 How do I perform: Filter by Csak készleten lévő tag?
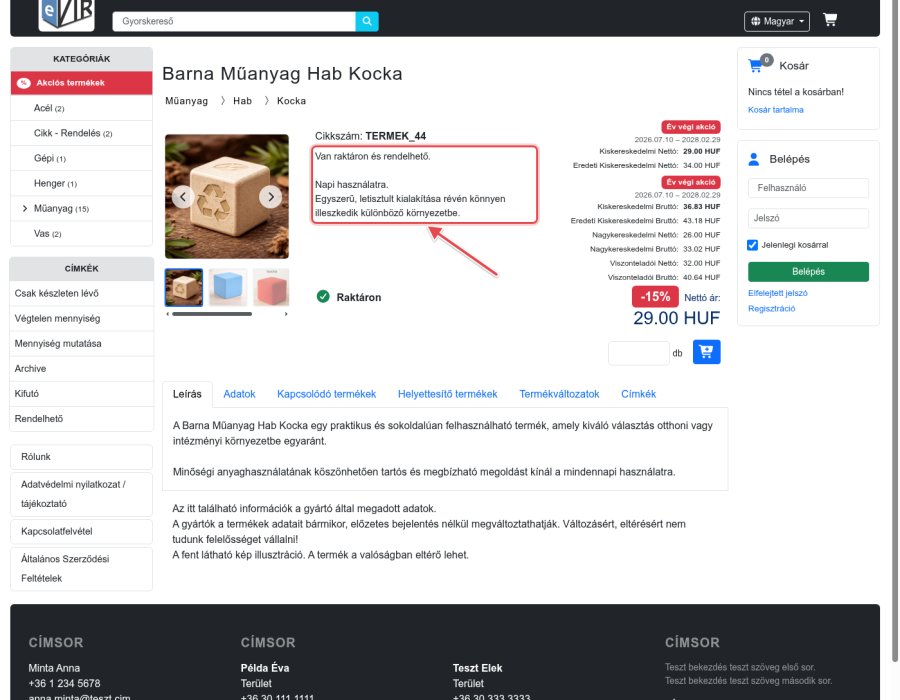[82, 293]
